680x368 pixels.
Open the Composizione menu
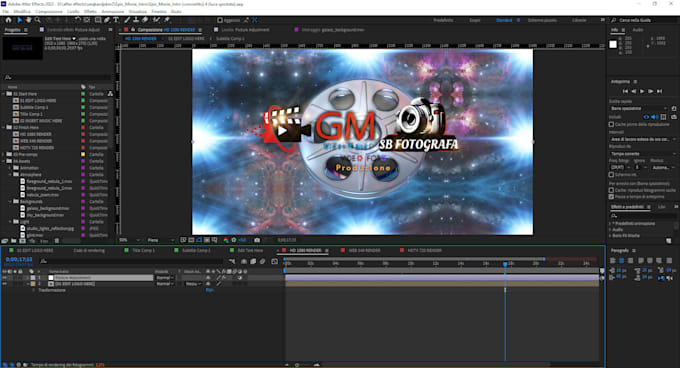click(49, 12)
